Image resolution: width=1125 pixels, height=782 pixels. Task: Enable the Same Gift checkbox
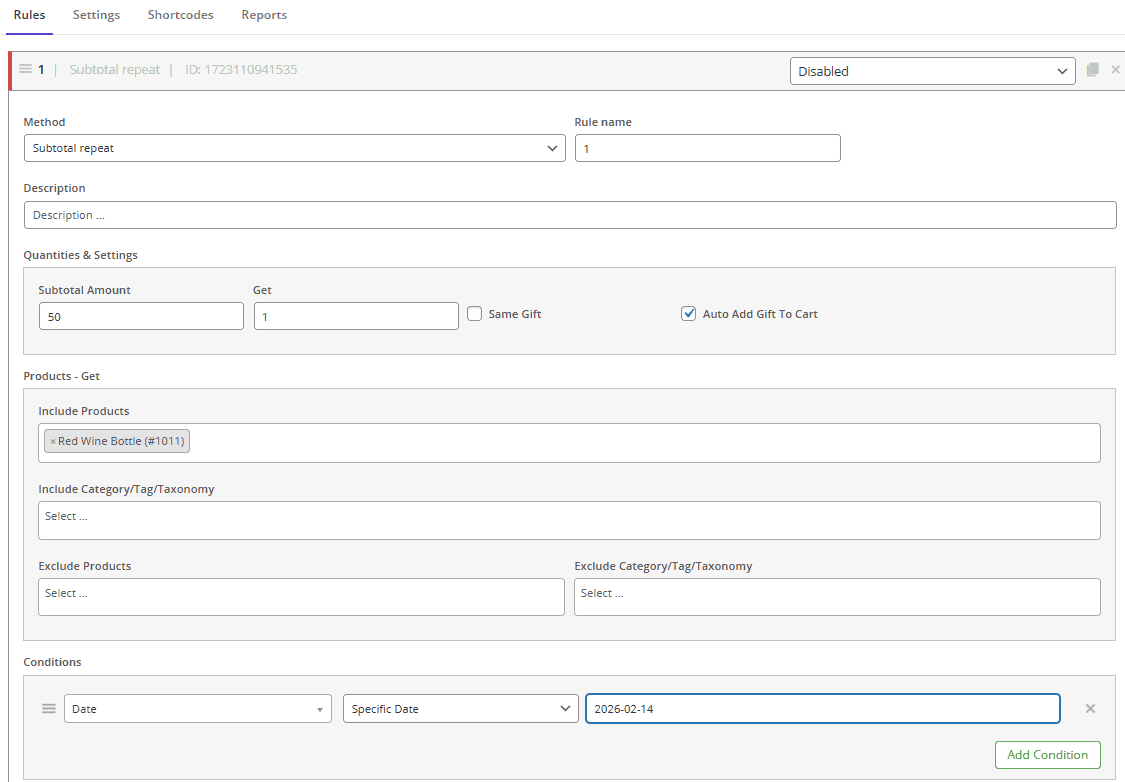475,314
